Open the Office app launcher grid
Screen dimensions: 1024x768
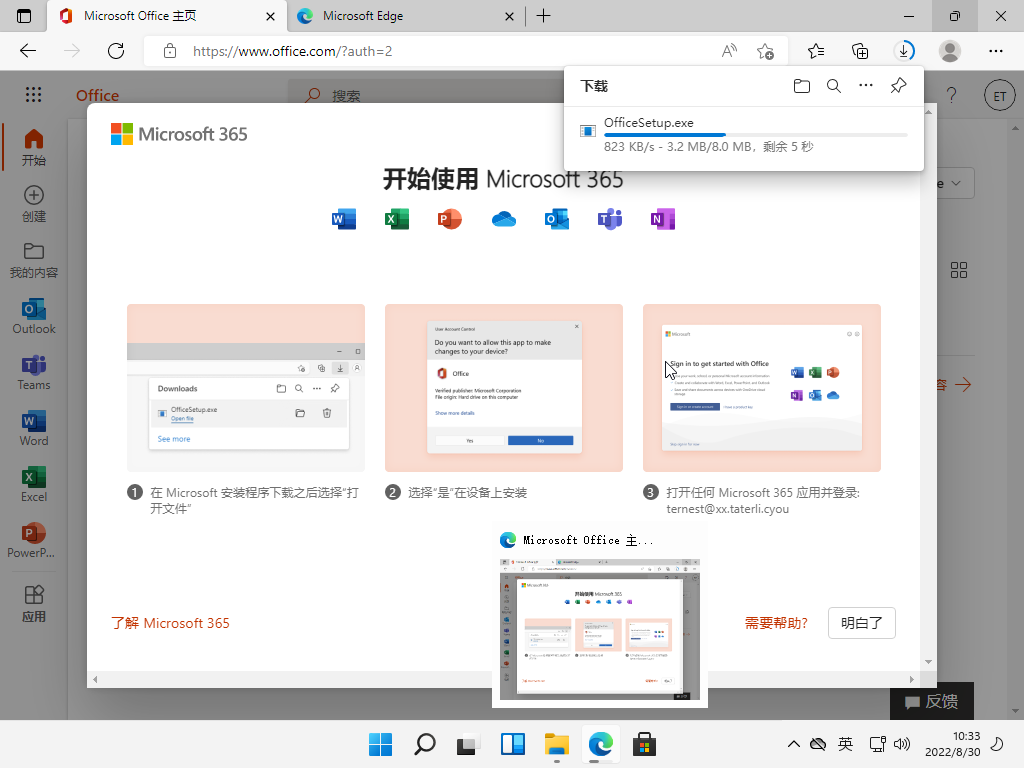coord(33,95)
